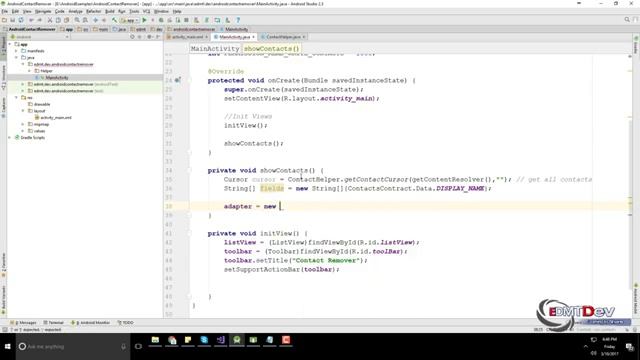Select activity_main.xml in the project tree
The width and height of the screenshot is (640, 360).
56,118
